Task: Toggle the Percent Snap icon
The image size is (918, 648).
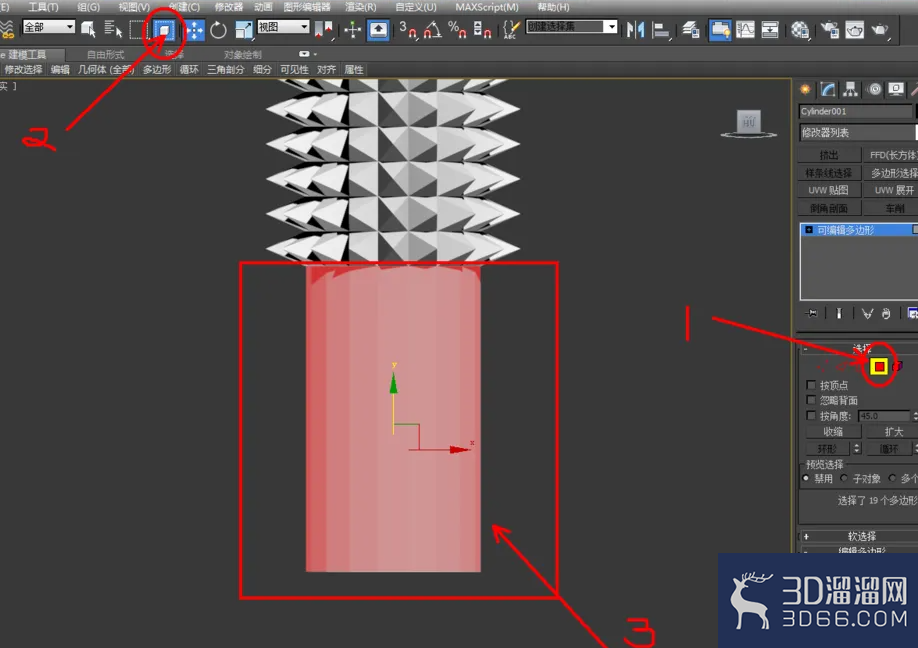Action: [457, 29]
